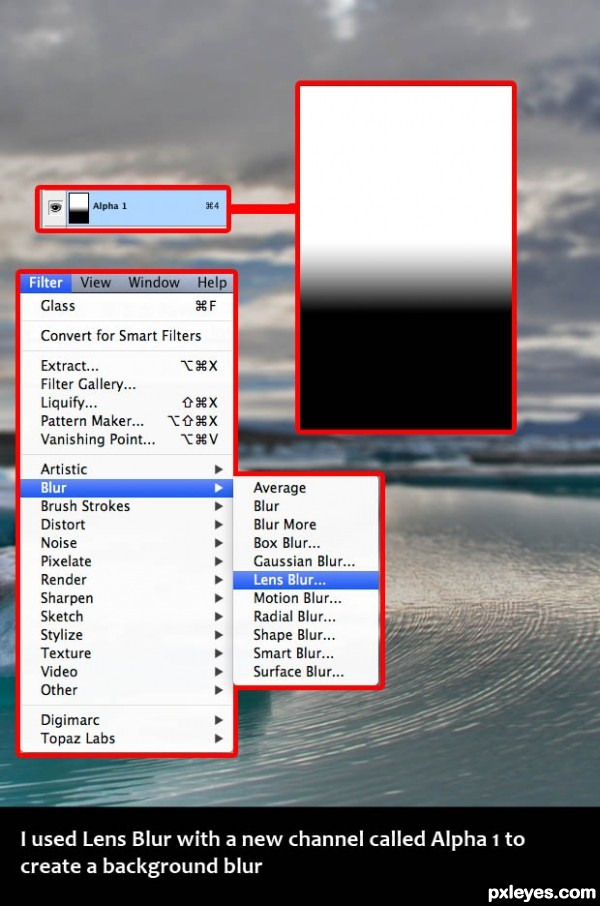This screenshot has height=906, width=600.
Task: Apply the Average blur
Action: 306,488
